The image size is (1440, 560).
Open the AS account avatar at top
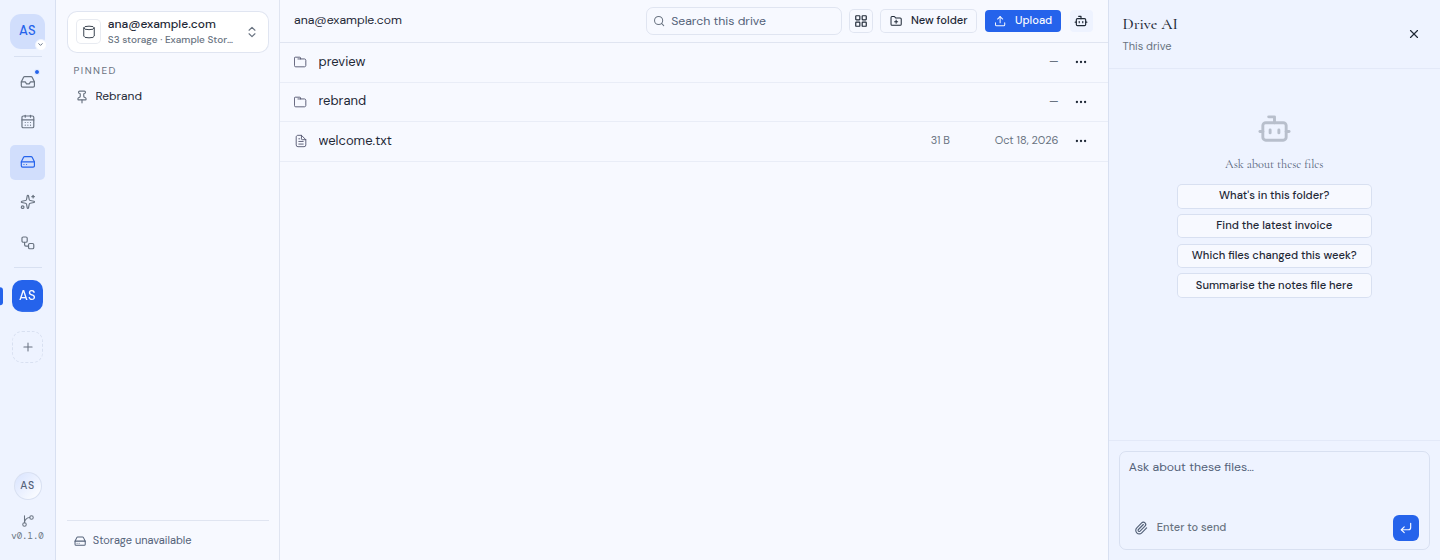pos(28,31)
